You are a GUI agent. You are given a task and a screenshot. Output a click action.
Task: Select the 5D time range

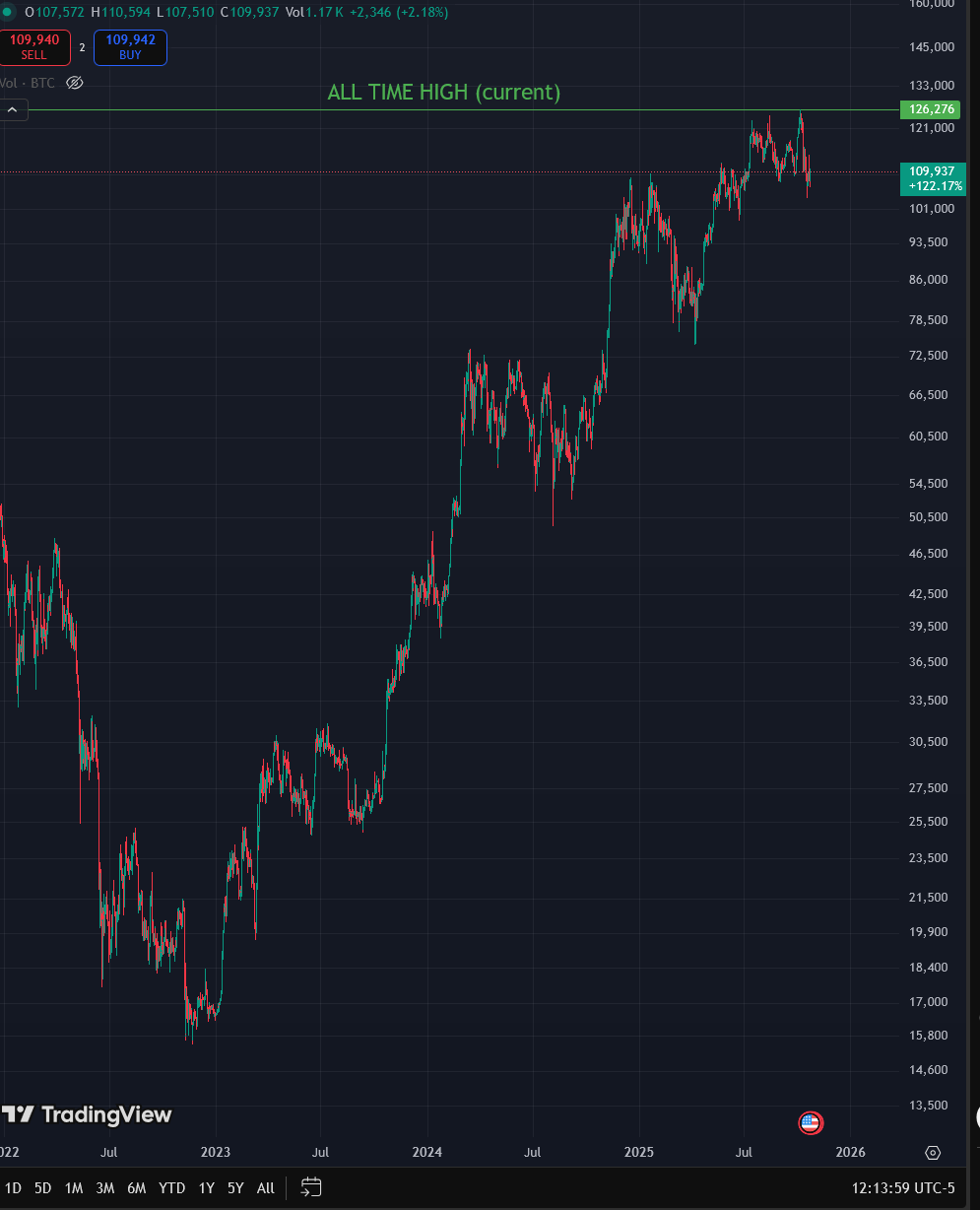(x=42, y=1188)
